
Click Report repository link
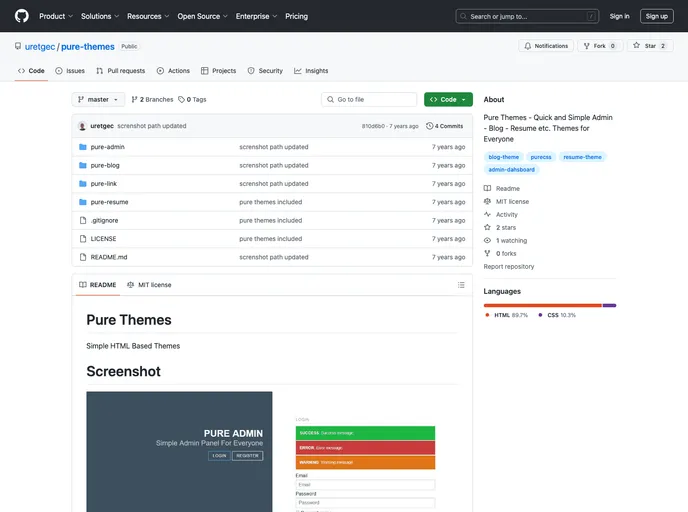pyautogui.click(x=509, y=266)
